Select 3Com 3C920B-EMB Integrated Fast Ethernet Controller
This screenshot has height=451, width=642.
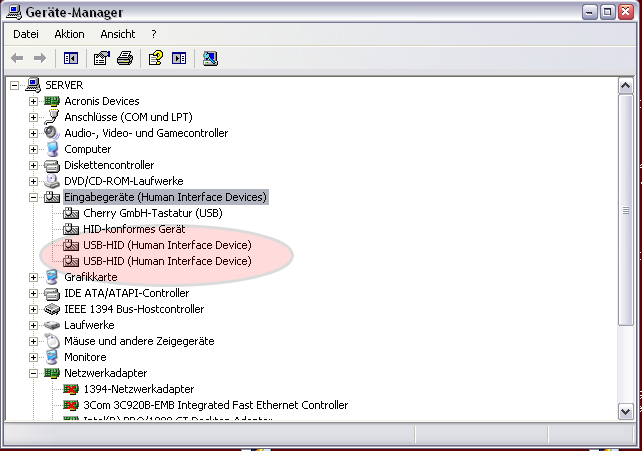point(216,405)
